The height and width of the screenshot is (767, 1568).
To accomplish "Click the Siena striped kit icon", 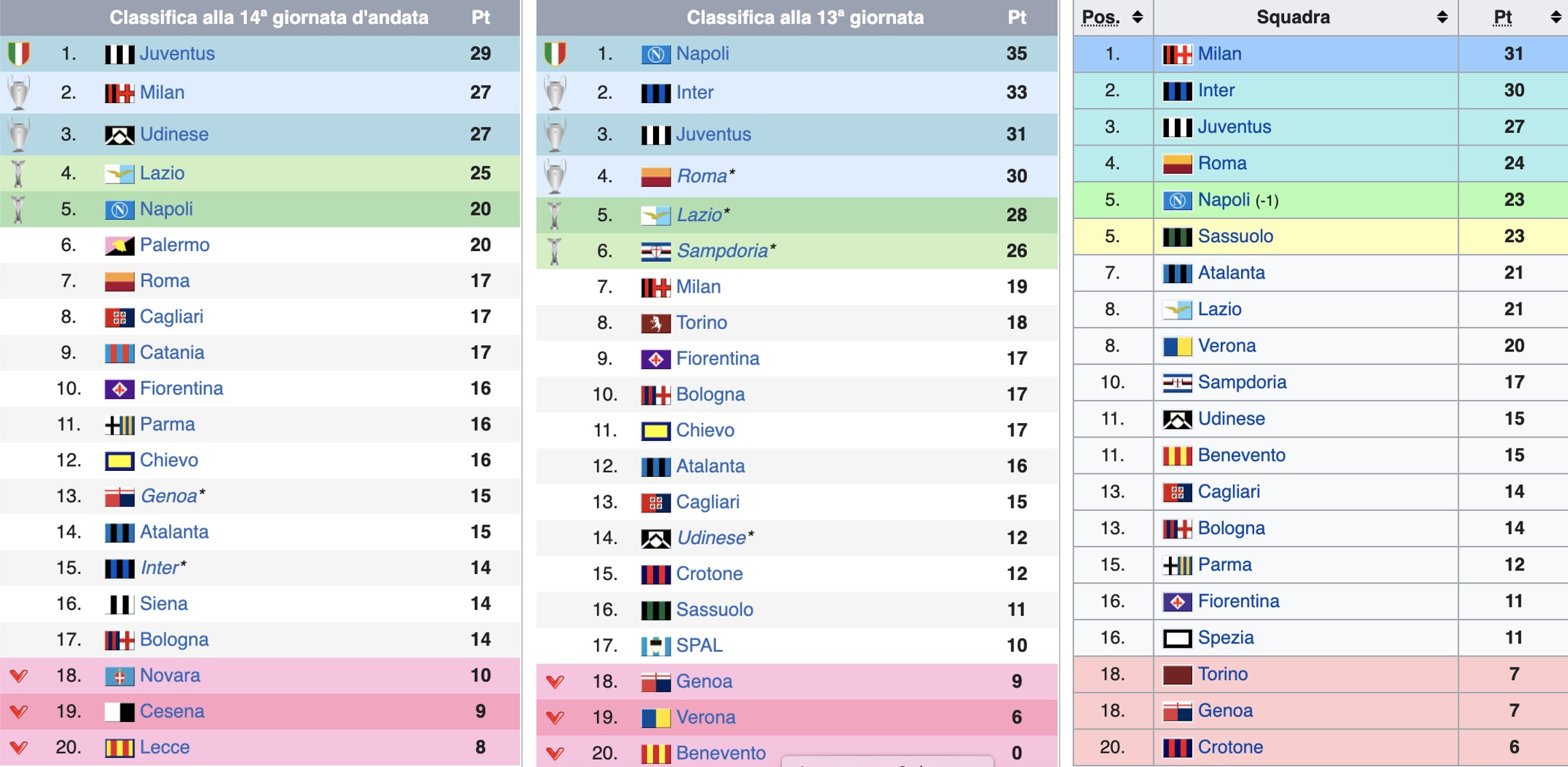I will pyautogui.click(x=119, y=605).
